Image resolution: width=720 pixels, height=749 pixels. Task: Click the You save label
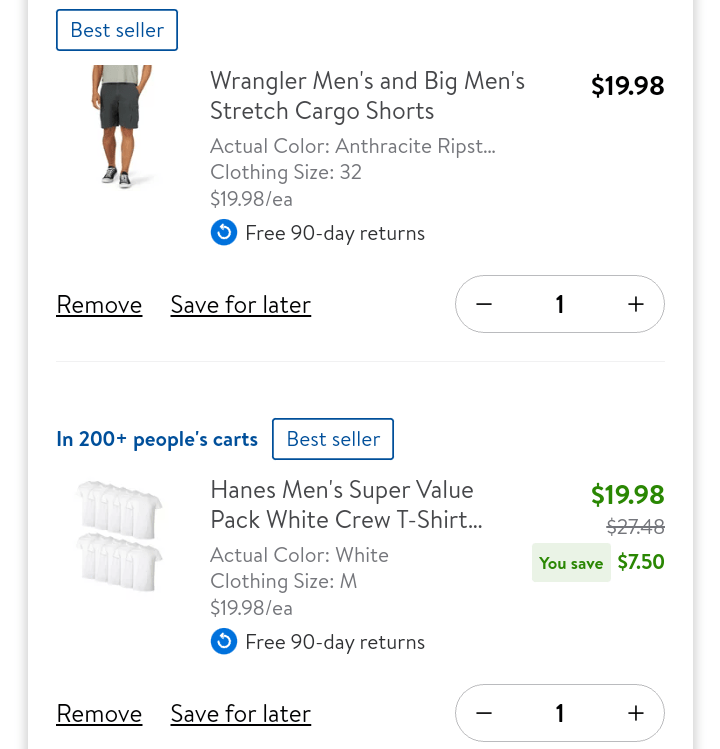point(571,563)
